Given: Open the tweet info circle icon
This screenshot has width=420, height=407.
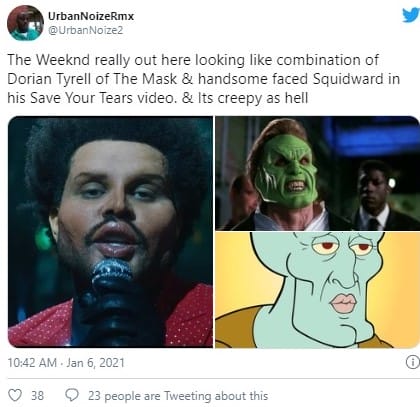Looking at the screenshot, I should (x=413, y=362).
